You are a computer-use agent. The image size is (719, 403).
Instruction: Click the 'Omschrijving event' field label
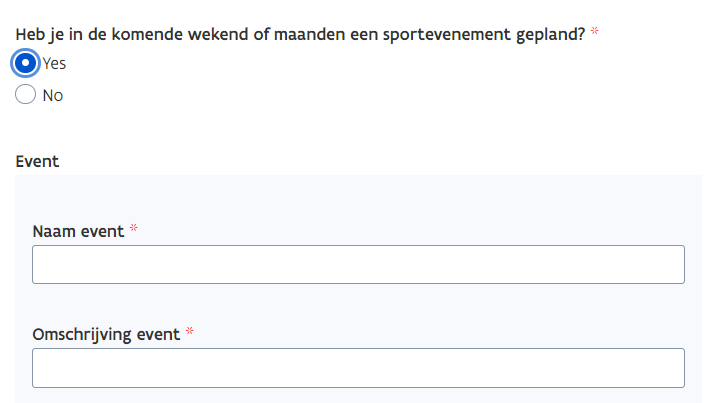point(106,334)
